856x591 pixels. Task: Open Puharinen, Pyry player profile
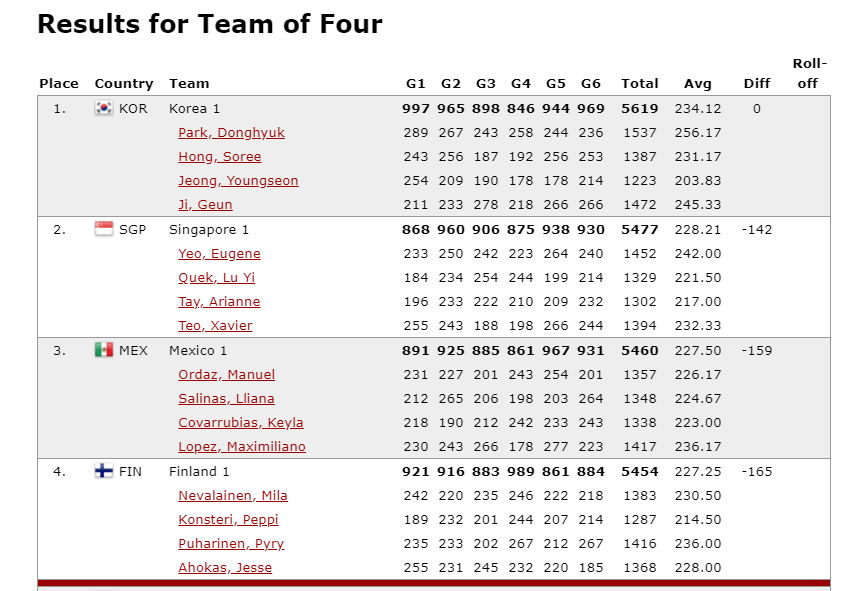point(231,544)
